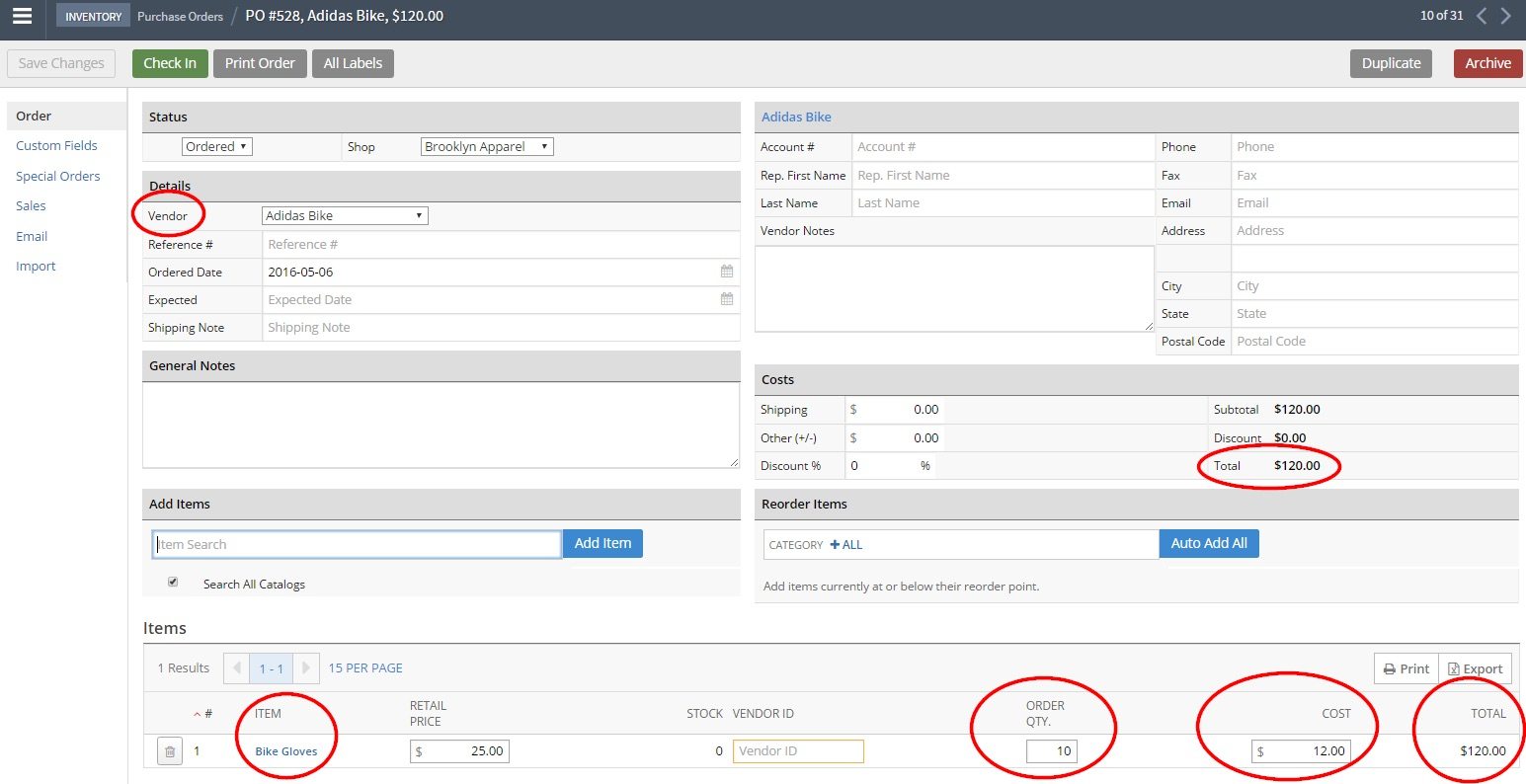Open the Adidas Bike vendor link

point(796,117)
